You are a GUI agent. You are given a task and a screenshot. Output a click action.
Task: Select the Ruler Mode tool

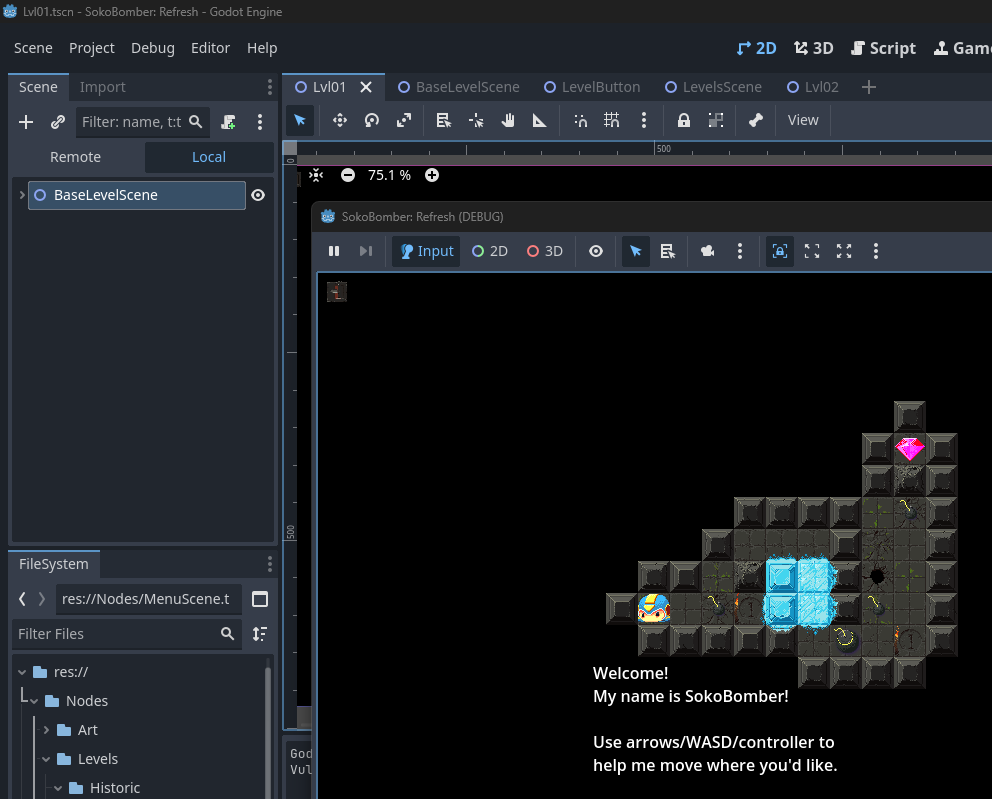pyautogui.click(x=540, y=120)
